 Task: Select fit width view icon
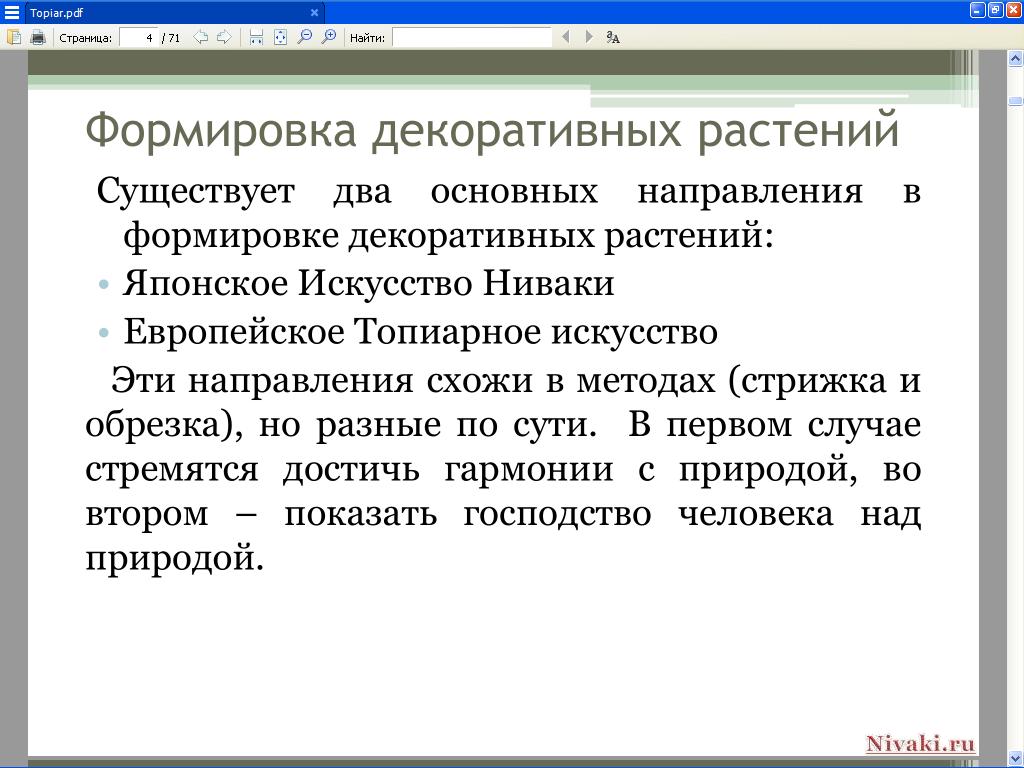pos(256,37)
